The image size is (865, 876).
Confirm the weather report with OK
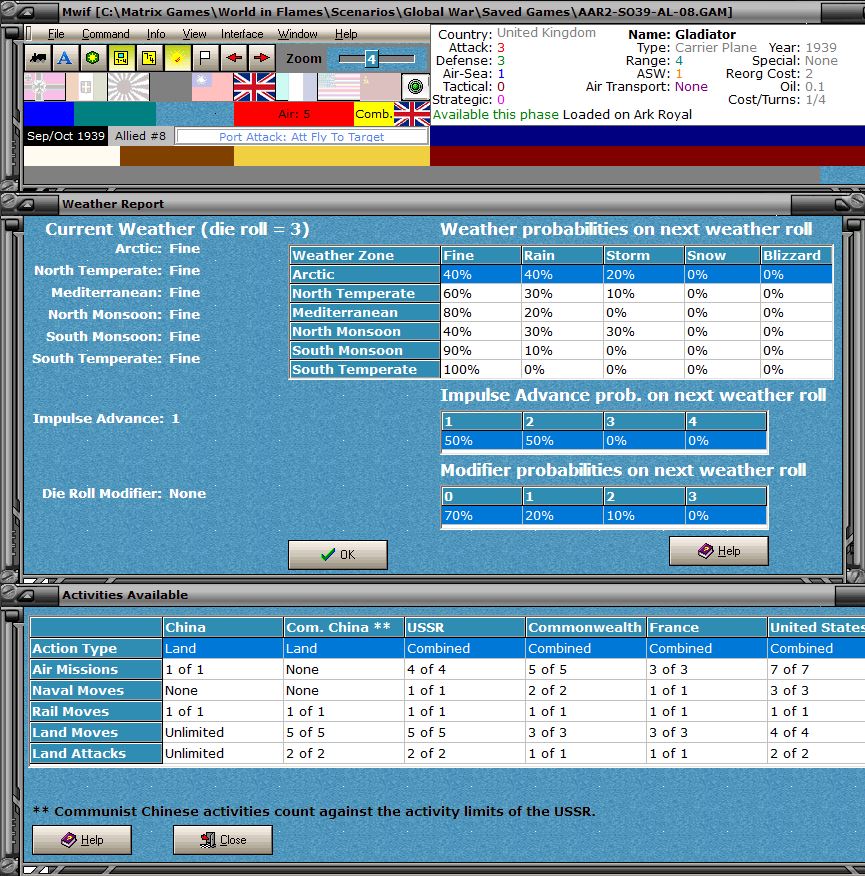(338, 555)
